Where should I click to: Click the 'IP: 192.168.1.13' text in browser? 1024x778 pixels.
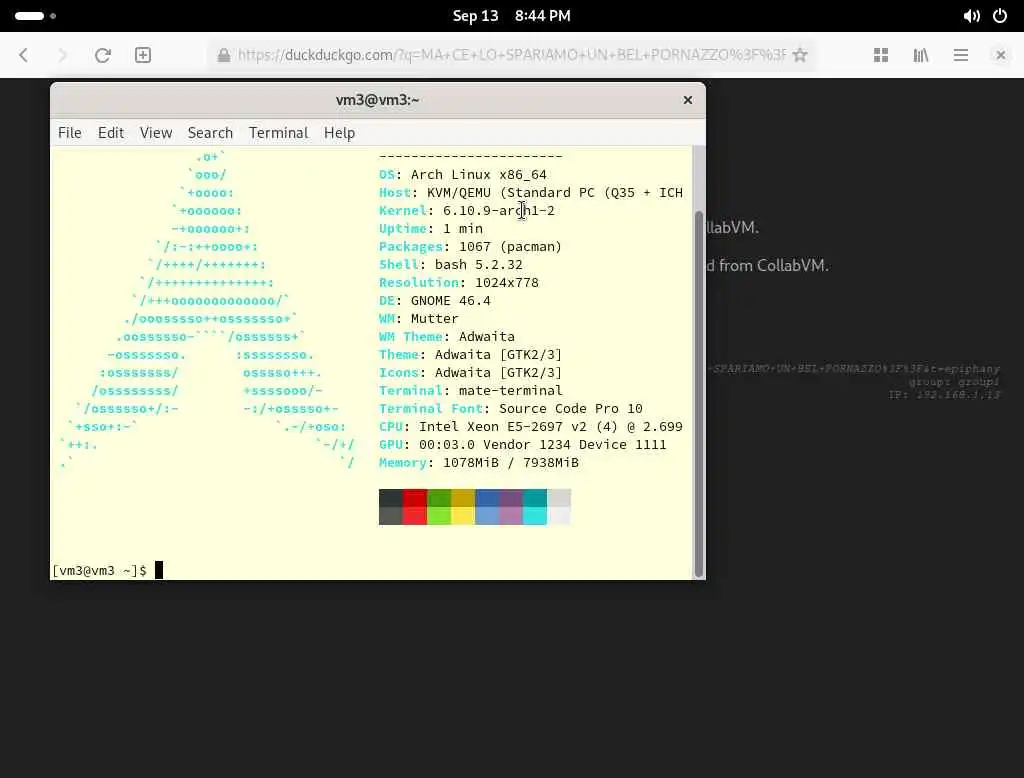(944, 395)
